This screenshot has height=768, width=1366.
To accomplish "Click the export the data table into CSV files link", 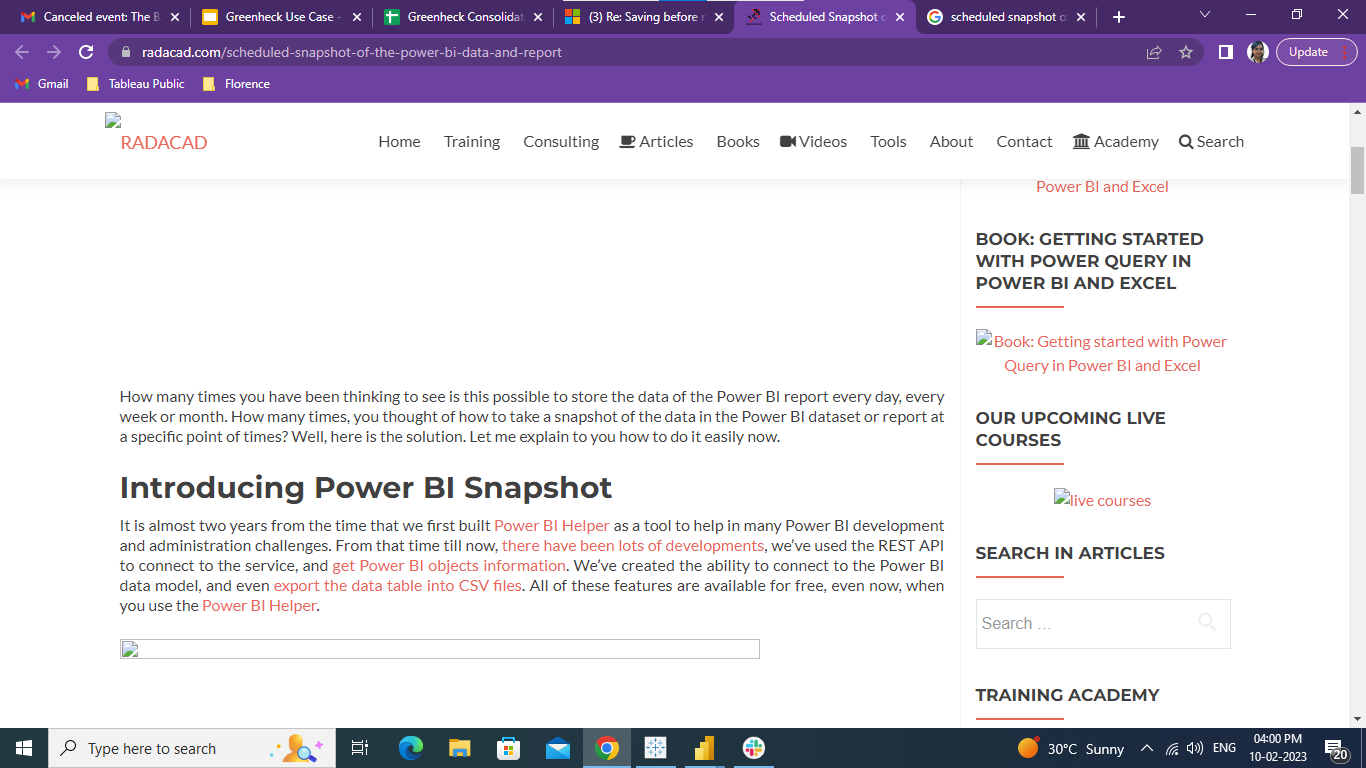I will (397, 586).
